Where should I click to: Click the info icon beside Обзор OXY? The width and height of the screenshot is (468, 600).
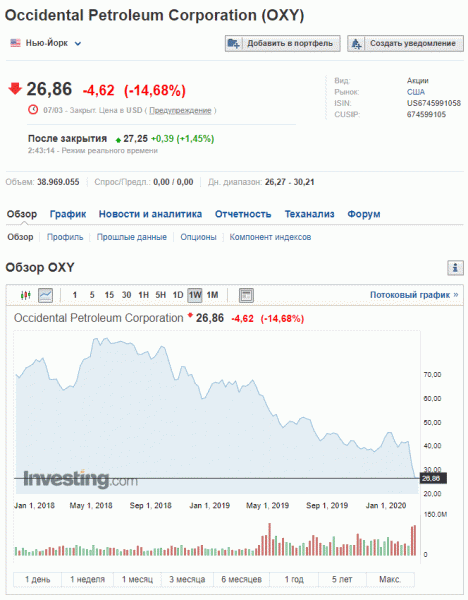click(455, 268)
